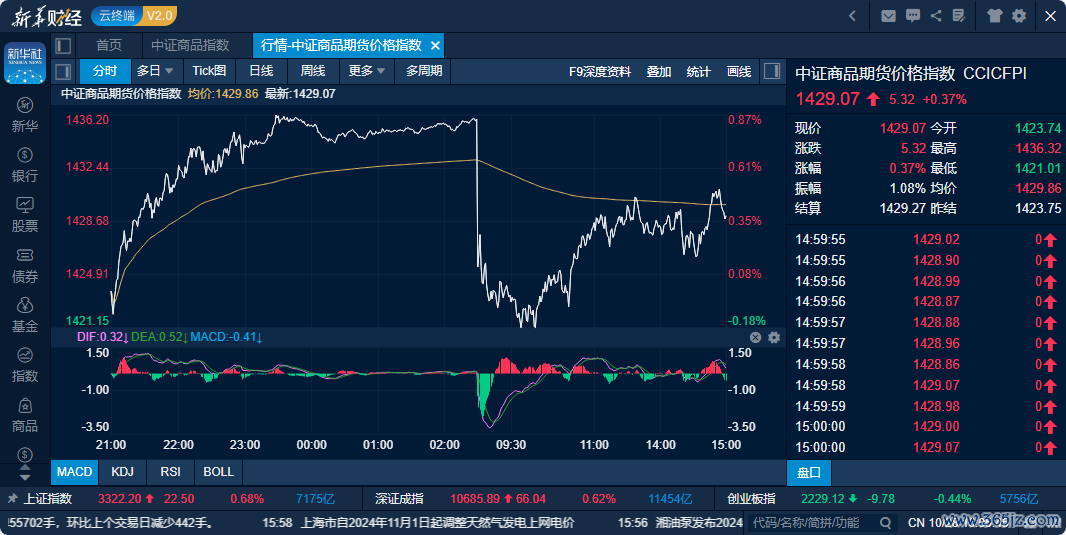The image size is (1066, 535).
Task: Open the 股票 sidebar section
Action: (24, 215)
